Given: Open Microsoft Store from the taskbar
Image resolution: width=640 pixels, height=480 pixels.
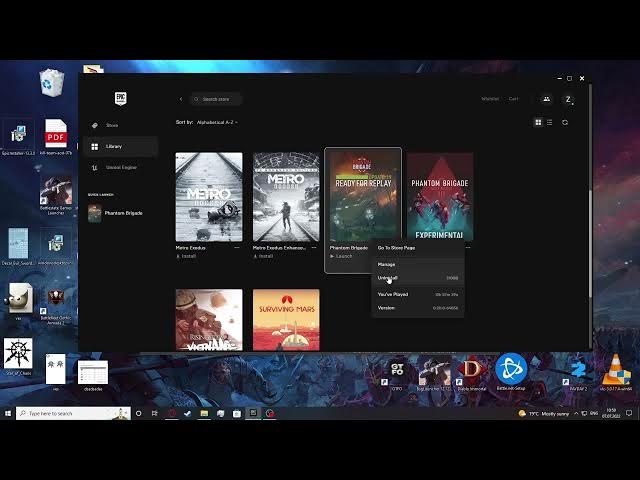Looking at the screenshot, I should [x=237, y=413].
